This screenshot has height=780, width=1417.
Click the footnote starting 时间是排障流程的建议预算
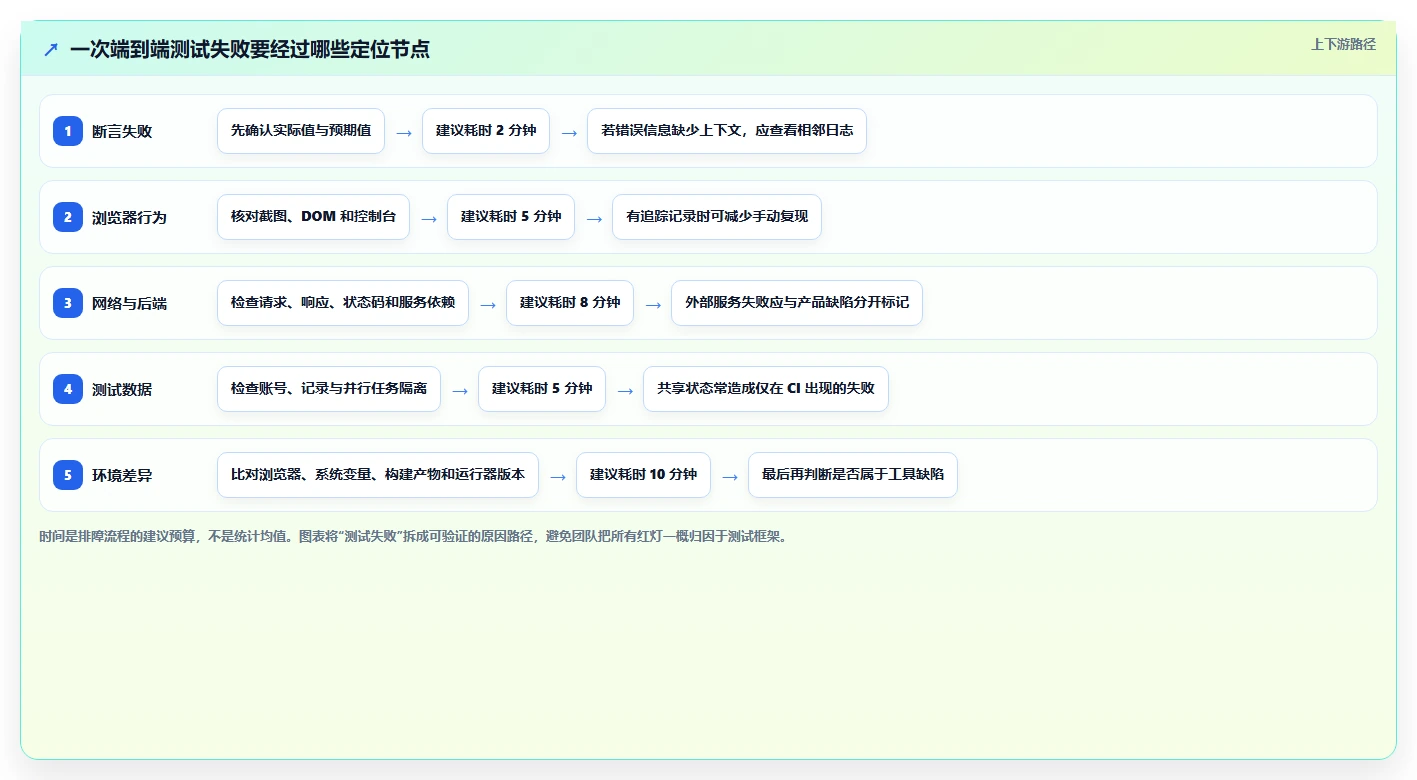(x=414, y=536)
